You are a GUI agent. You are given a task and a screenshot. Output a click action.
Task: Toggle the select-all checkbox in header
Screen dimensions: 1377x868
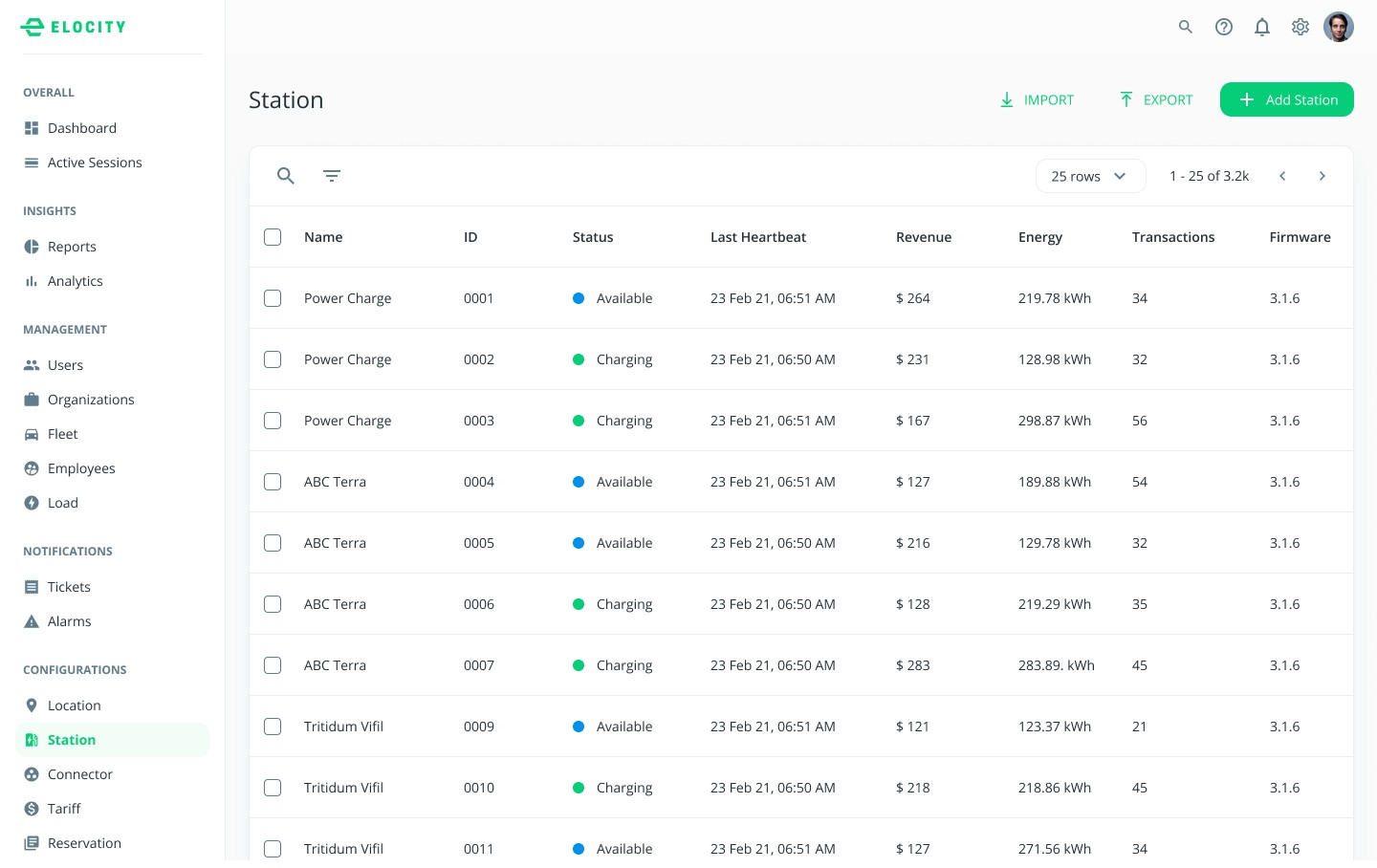(x=273, y=237)
